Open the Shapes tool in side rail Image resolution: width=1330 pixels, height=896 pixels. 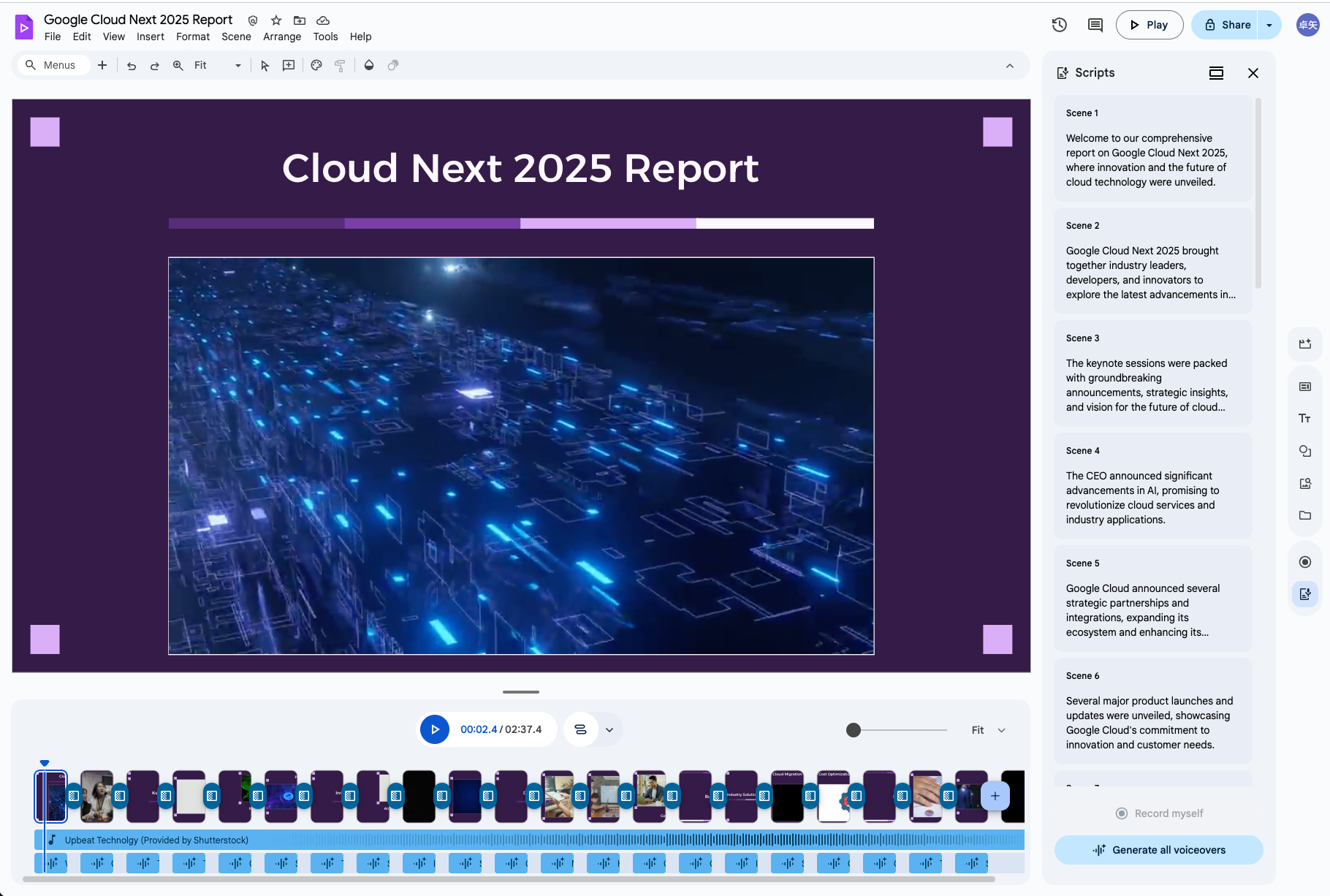(x=1304, y=451)
